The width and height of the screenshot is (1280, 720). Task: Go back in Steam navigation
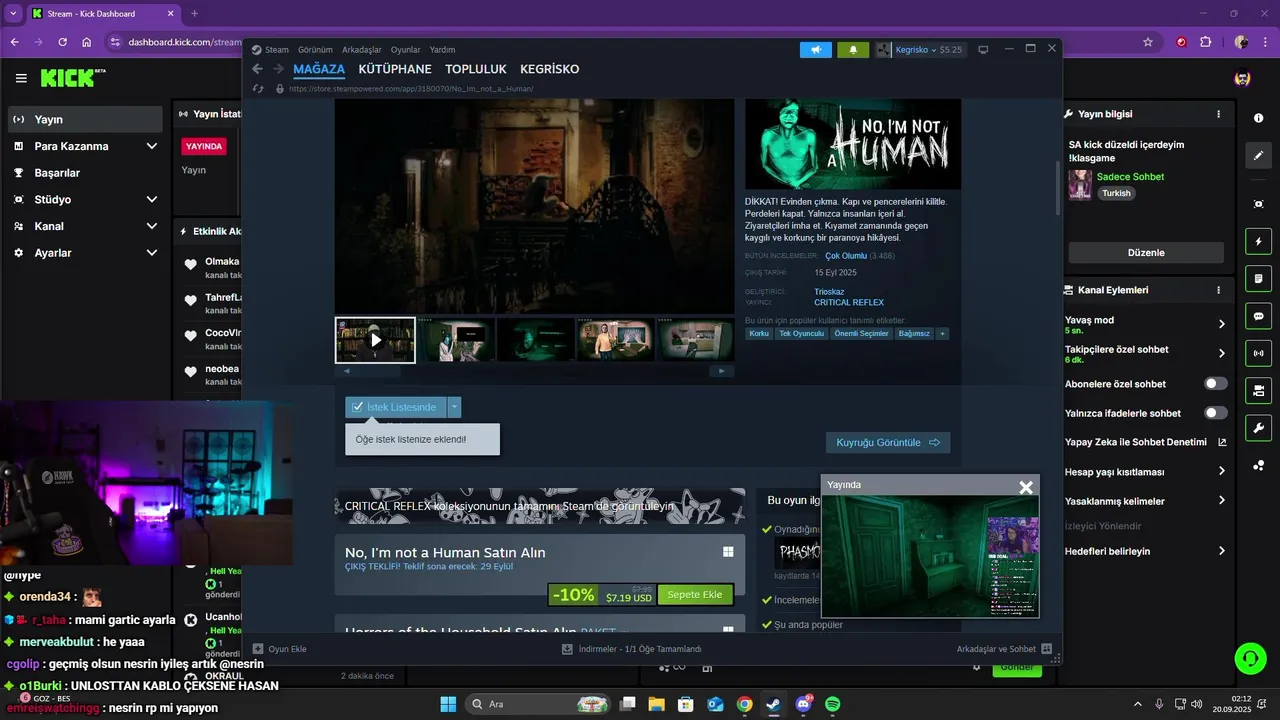[257, 69]
